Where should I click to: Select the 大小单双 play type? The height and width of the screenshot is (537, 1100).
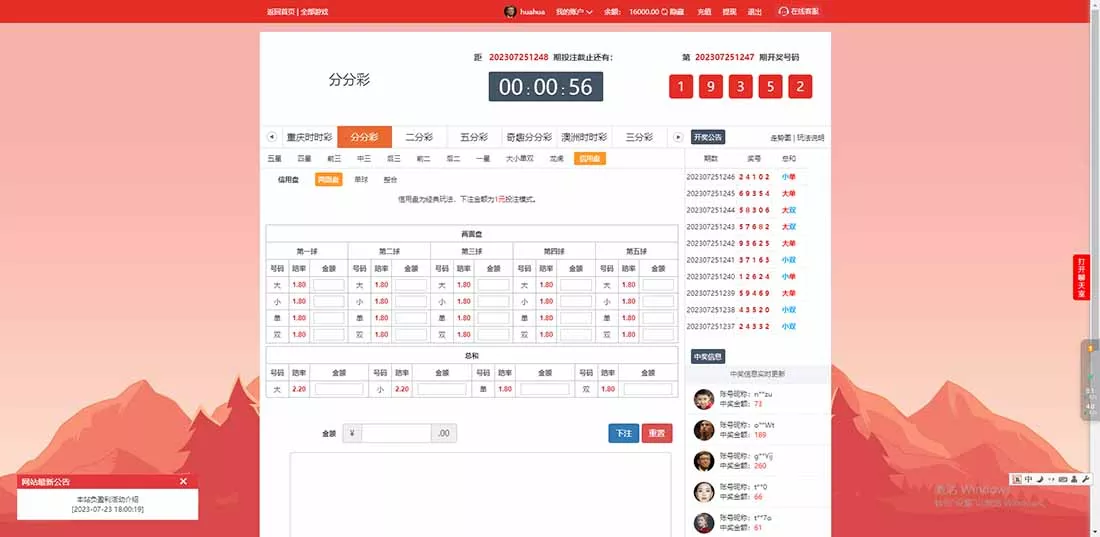[519, 158]
